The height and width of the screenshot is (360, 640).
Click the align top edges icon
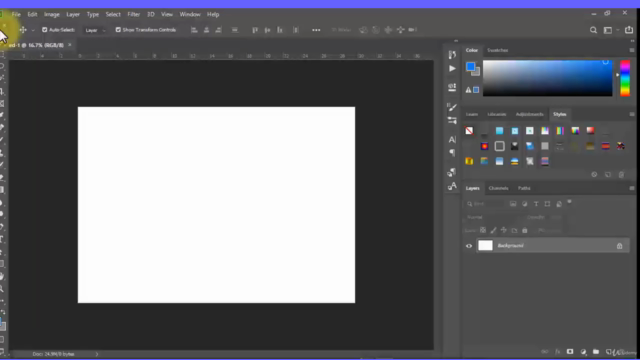(x=255, y=30)
